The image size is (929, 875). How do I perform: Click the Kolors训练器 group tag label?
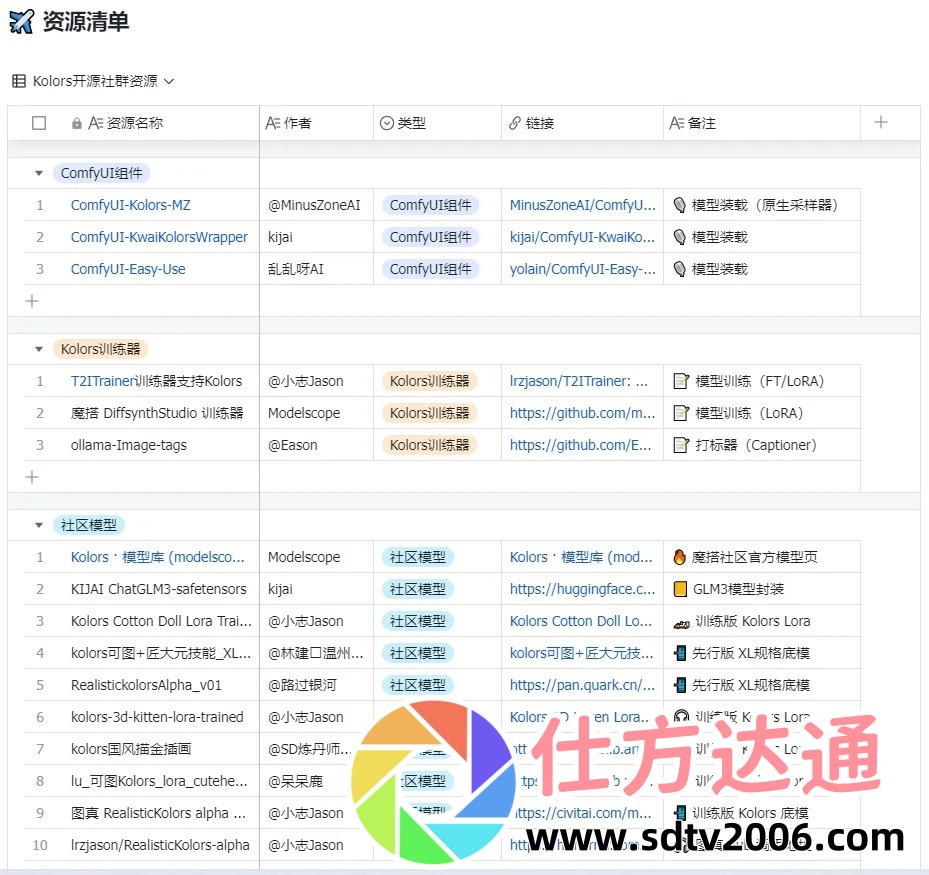100,349
